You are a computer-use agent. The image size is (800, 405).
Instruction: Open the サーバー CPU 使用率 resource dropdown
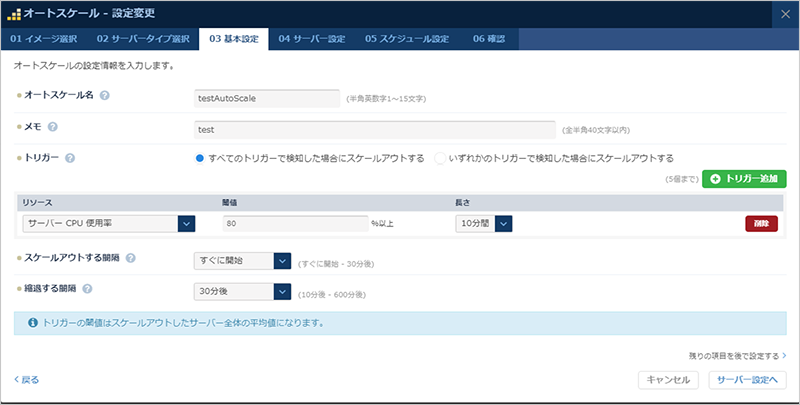[x=109, y=223]
